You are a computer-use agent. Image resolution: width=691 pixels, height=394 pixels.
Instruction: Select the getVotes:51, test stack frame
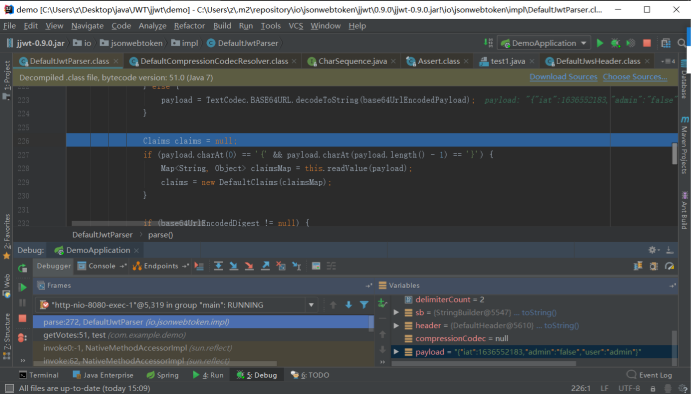tap(203, 335)
